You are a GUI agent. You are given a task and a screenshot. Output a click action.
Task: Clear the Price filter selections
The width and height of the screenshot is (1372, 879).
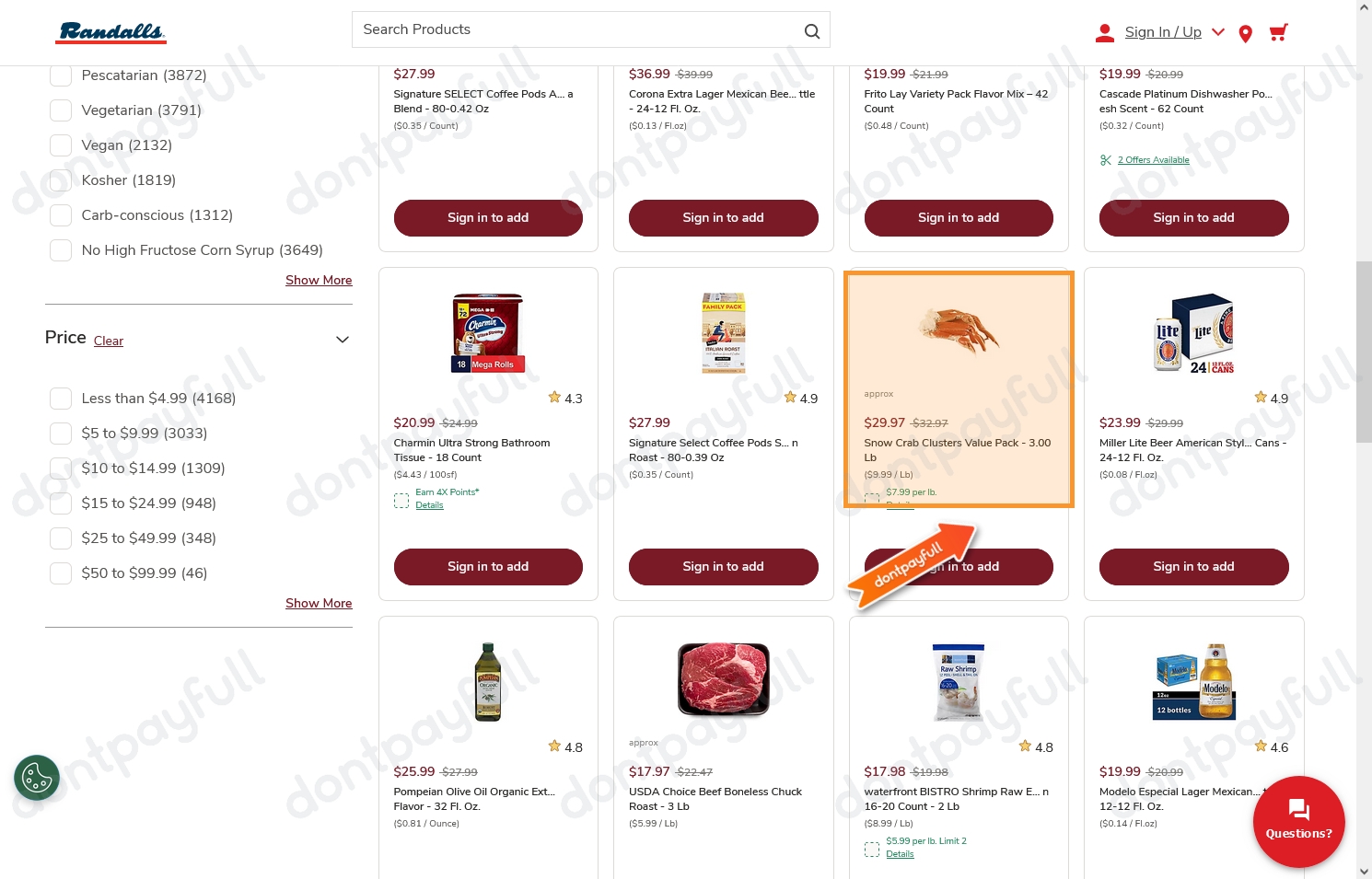click(x=109, y=341)
